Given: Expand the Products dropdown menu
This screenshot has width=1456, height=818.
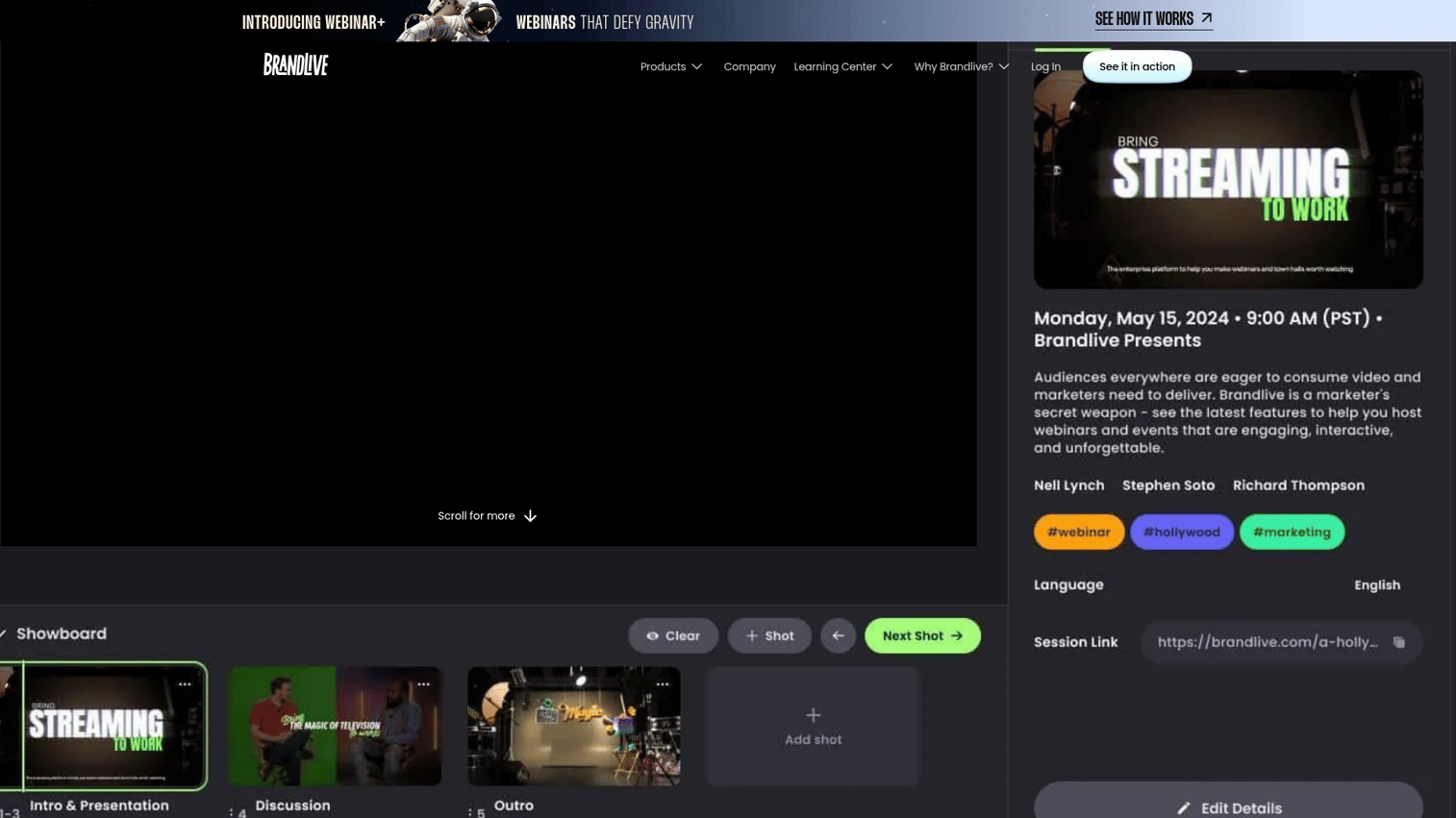Looking at the screenshot, I should tap(671, 66).
